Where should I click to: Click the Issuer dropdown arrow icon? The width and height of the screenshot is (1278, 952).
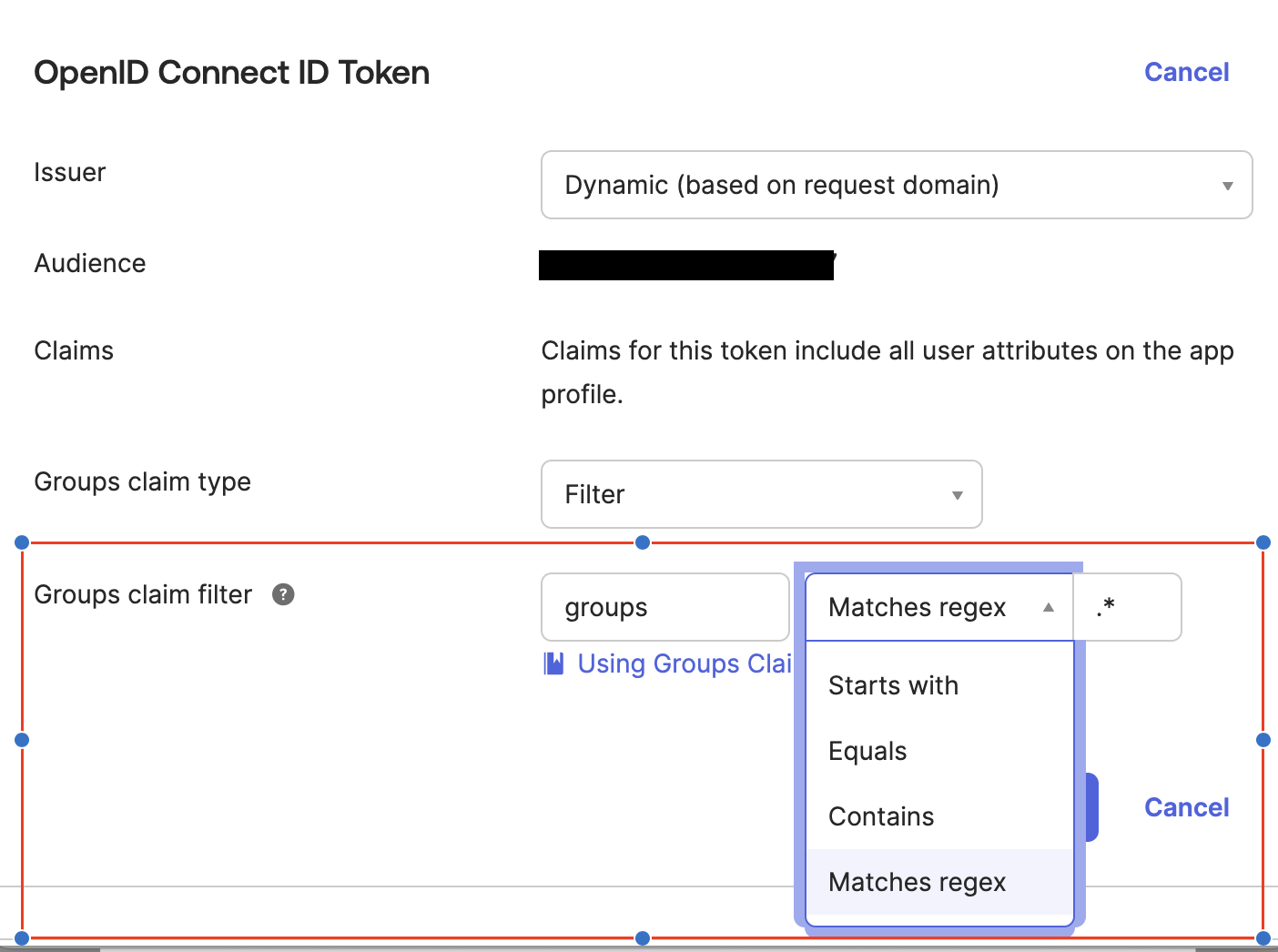coord(1227,185)
